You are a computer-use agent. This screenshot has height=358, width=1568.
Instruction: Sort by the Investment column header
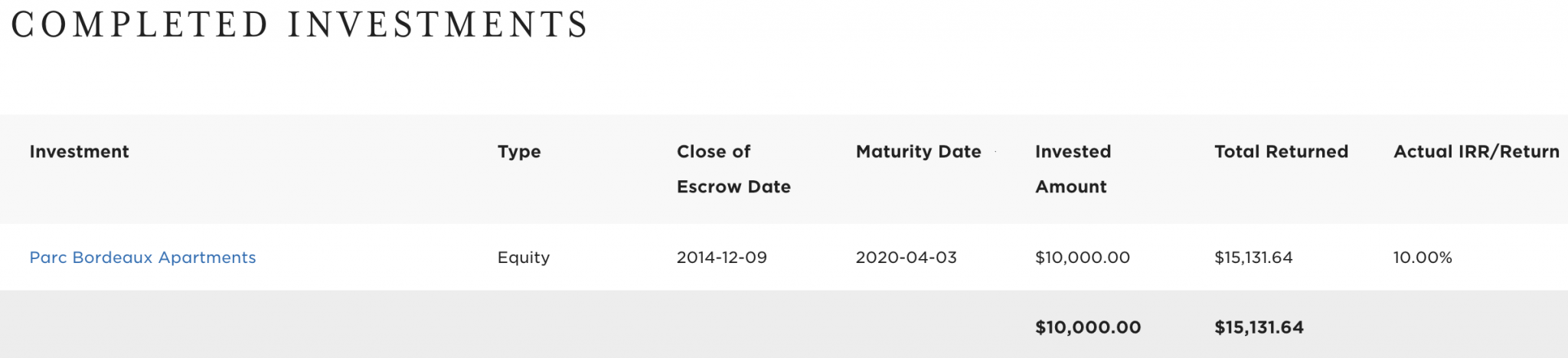pos(79,152)
